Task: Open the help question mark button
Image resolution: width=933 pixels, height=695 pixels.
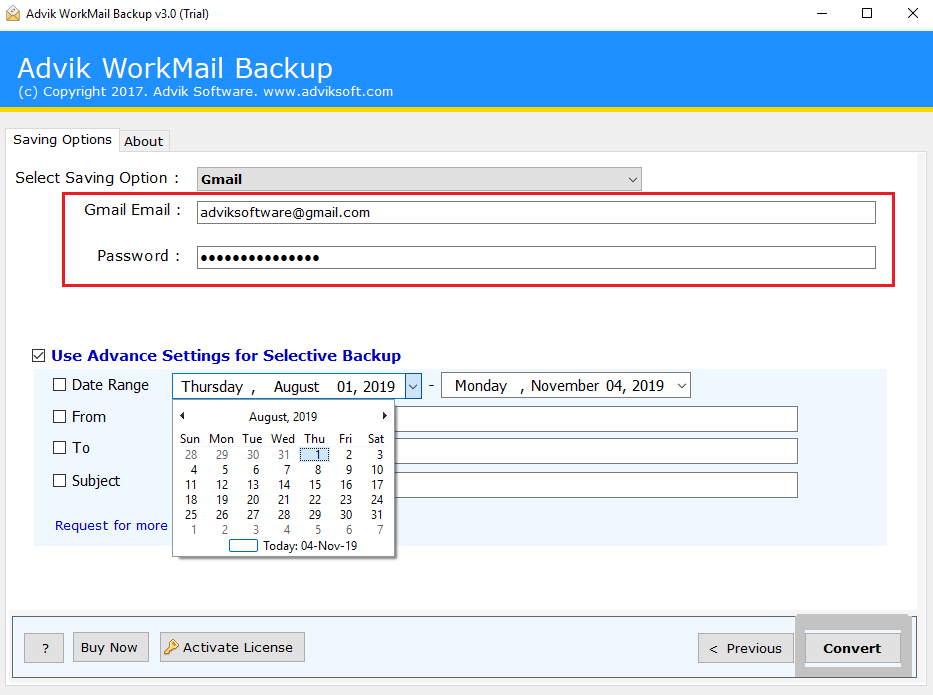Action: coord(44,647)
